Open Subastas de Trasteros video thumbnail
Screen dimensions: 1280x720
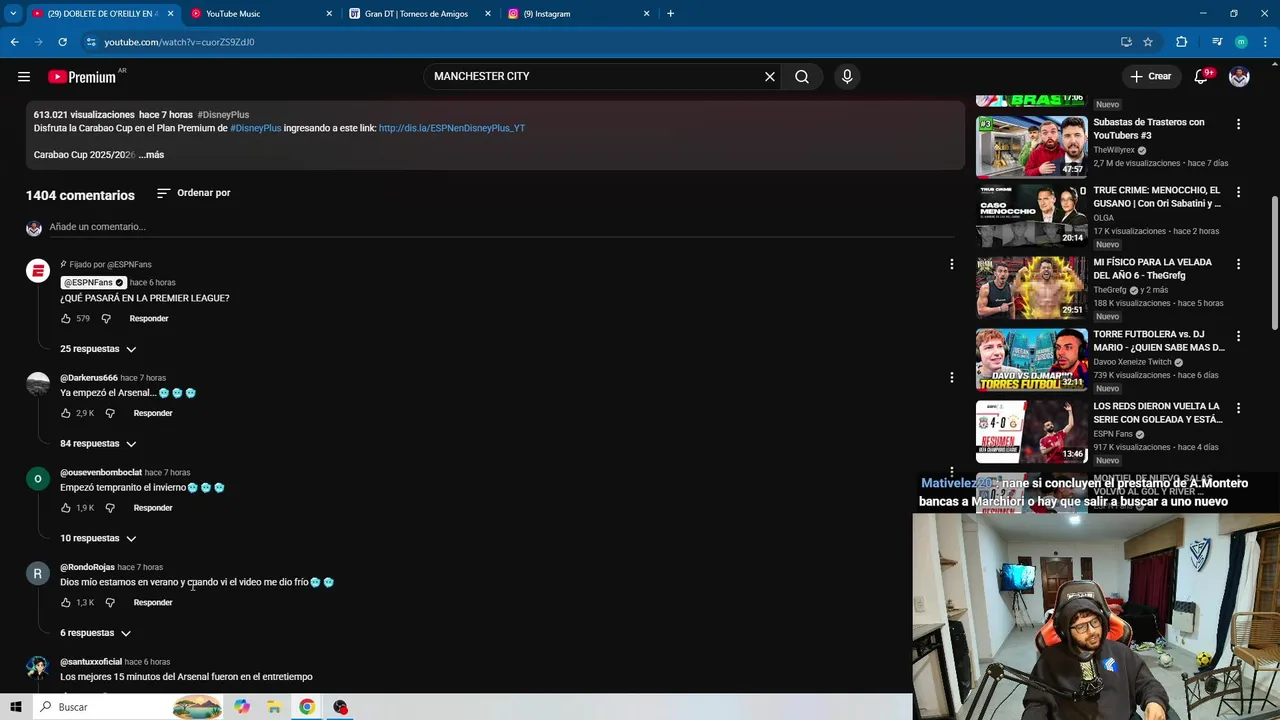click(x=1031, y=146)
